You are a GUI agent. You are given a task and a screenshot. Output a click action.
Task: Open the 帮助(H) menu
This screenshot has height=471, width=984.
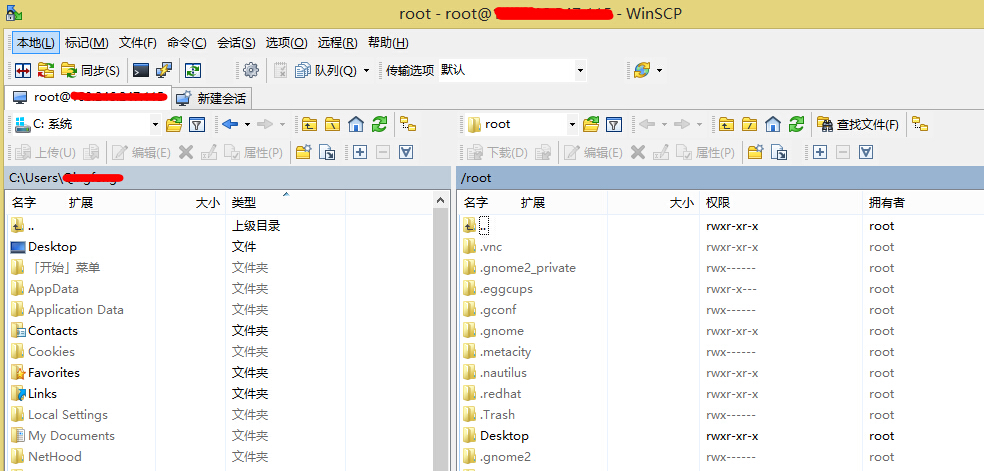[388, 43]
